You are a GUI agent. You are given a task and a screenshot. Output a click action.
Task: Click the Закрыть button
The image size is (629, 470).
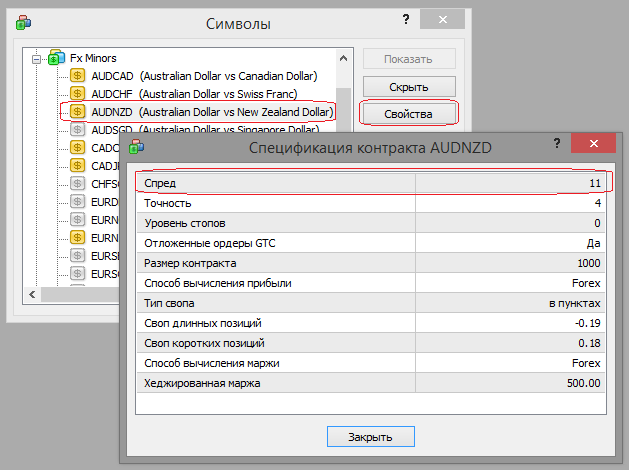371,437
